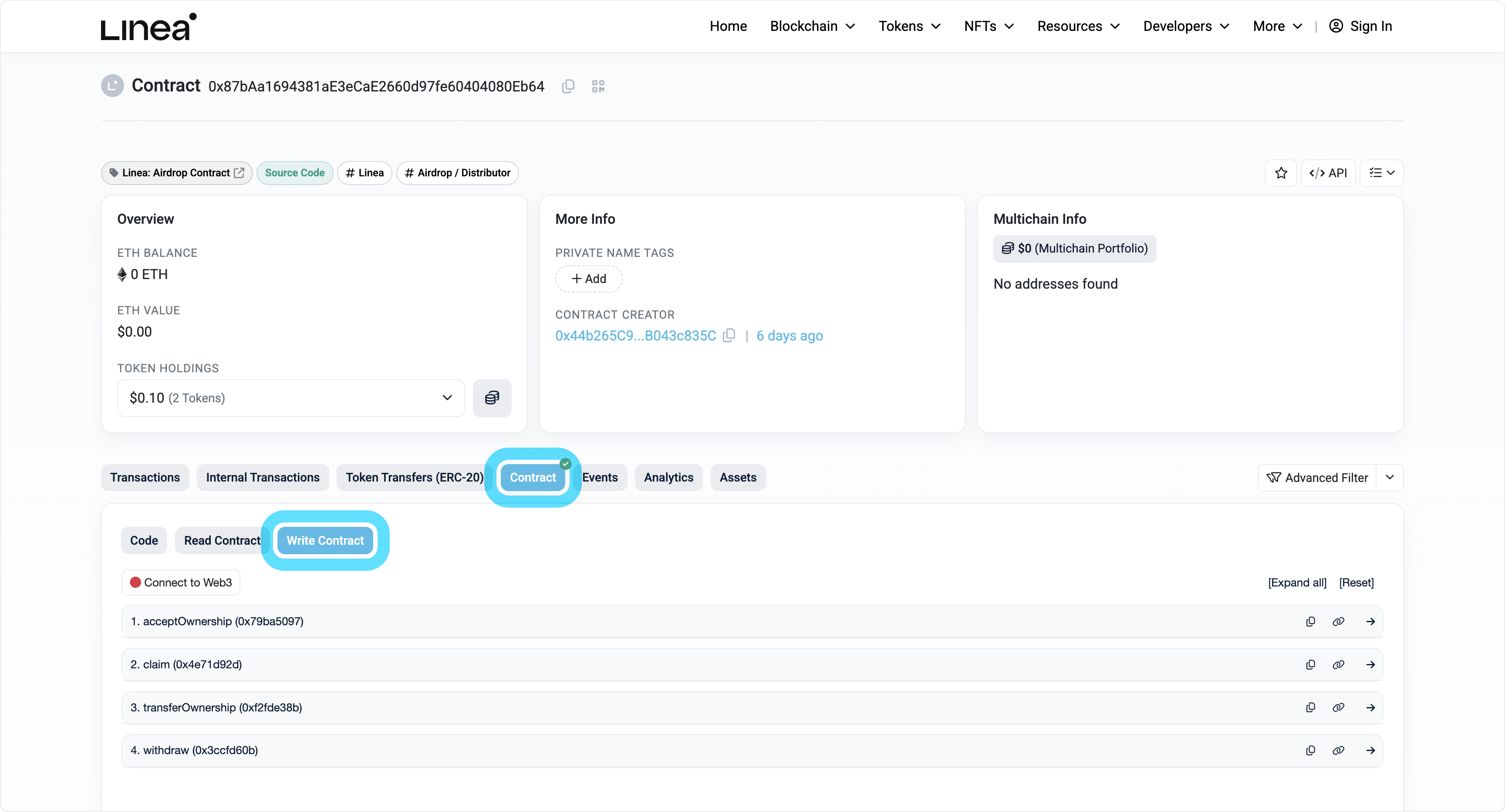This screenshot has height=812, width=1505.
Task: Click Sign In
Action: (x=1361, y=26)
